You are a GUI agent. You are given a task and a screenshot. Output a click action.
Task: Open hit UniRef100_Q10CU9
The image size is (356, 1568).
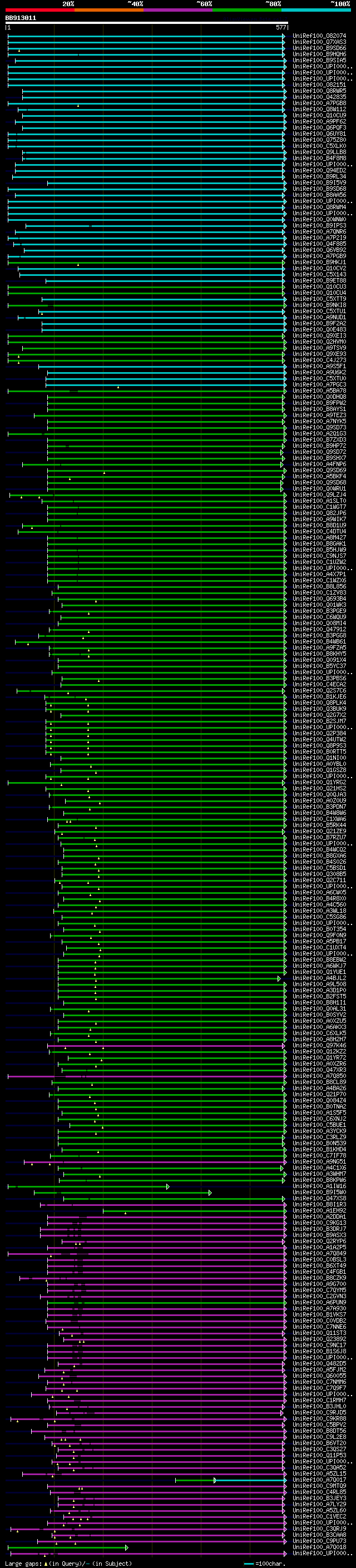(x=319, y=116)
